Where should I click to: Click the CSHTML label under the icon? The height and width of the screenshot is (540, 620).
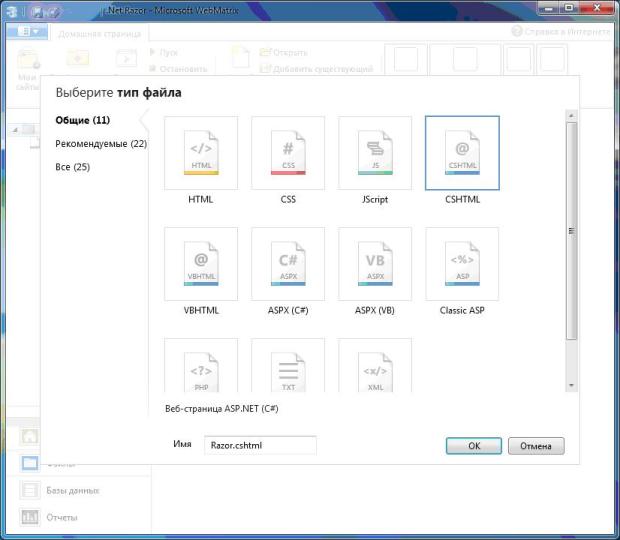click(462, 199)
